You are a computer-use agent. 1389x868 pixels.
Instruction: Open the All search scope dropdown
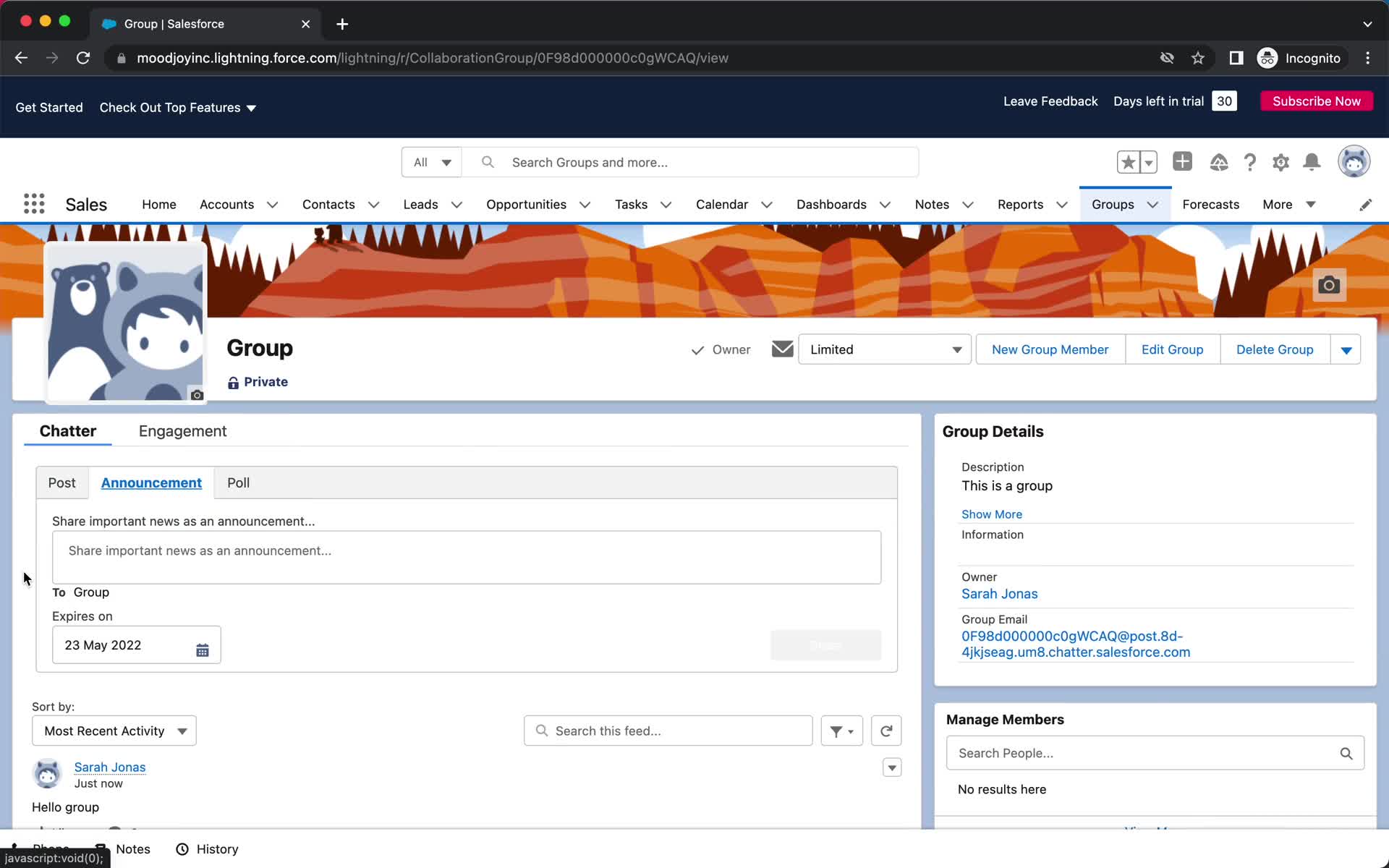click(432, 162)
